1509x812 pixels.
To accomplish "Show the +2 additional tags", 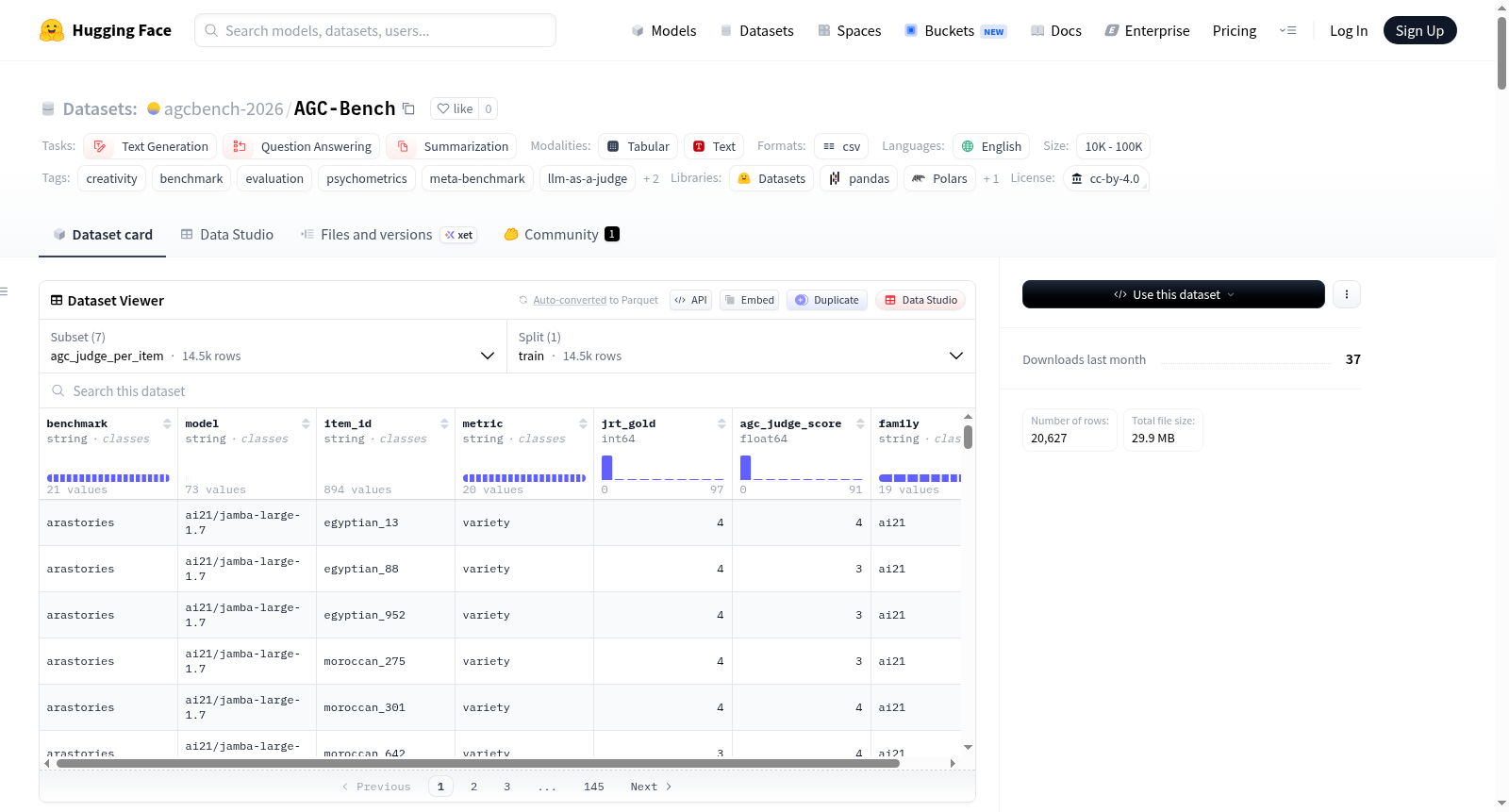I will point(651,178).
